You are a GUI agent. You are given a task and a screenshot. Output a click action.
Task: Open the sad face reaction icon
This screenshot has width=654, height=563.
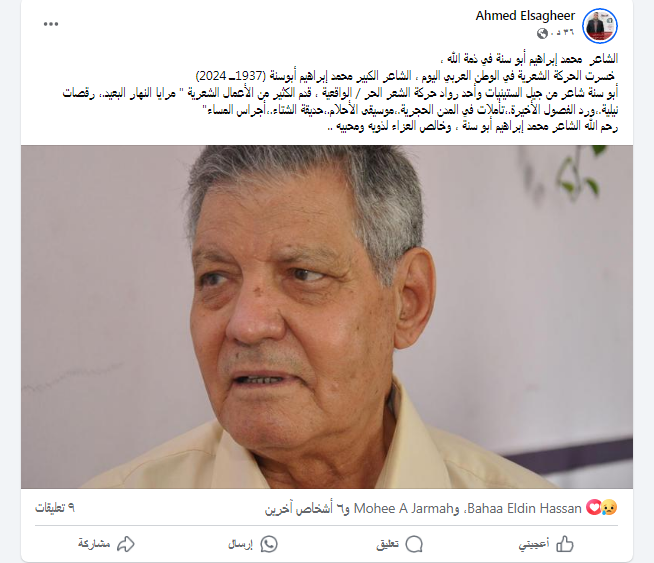coord(609,508)
